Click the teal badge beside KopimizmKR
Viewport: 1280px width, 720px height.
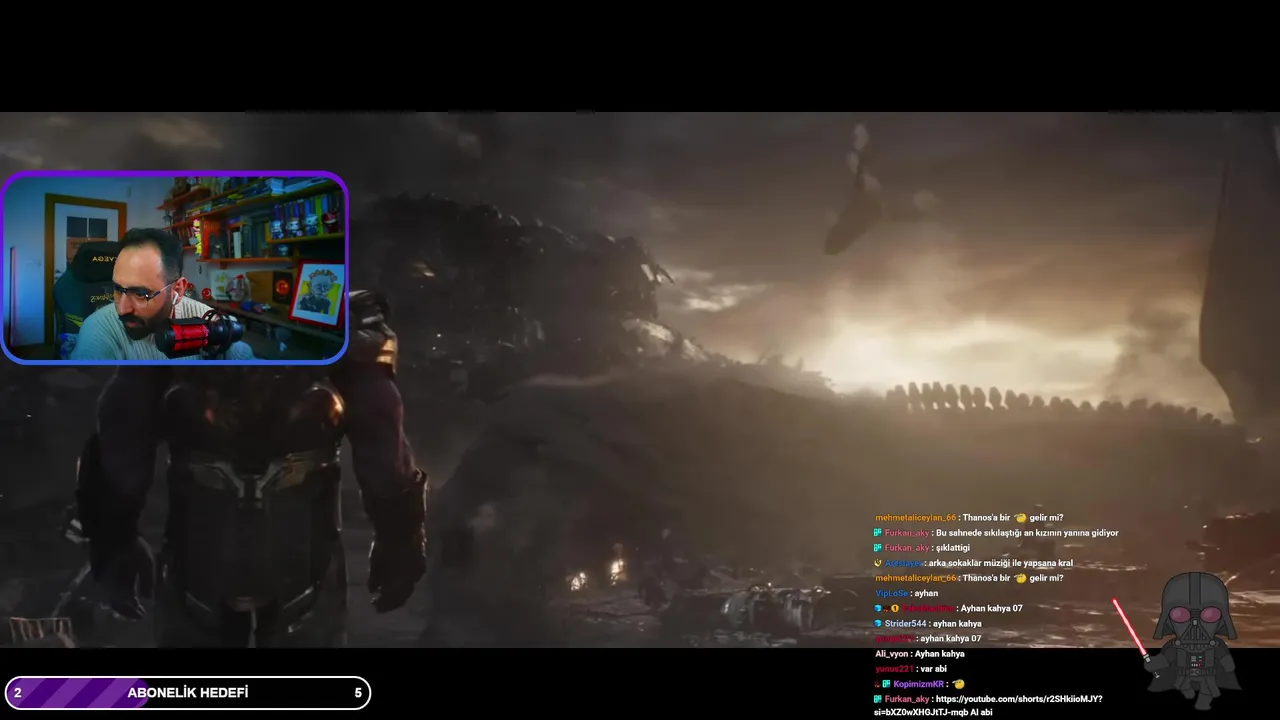pyautogui.click(x=887, y=684)
